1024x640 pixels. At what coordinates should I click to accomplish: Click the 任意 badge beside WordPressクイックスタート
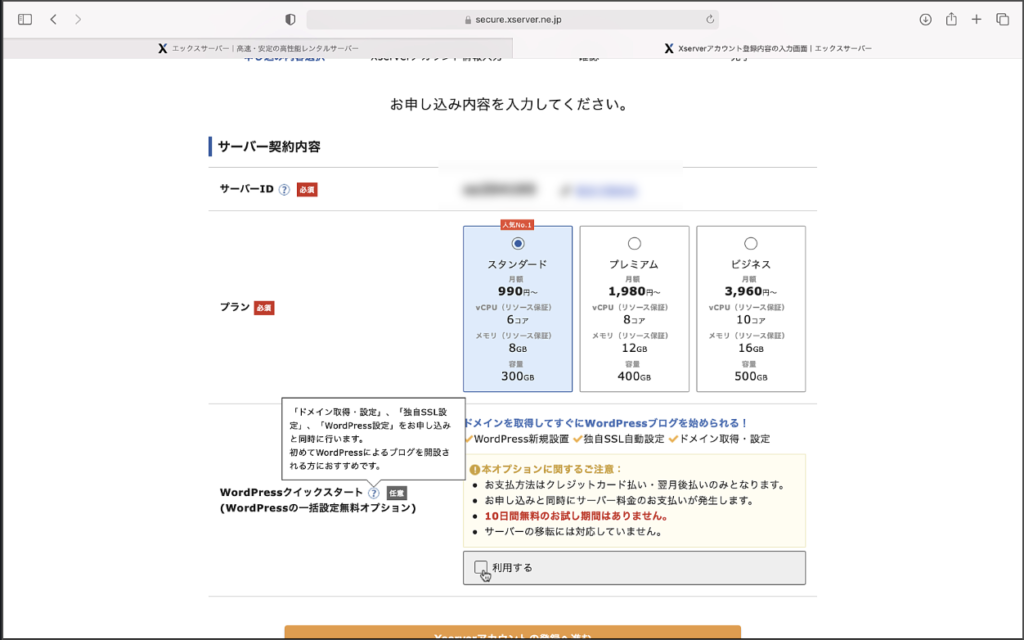click(x=396, y=494)
